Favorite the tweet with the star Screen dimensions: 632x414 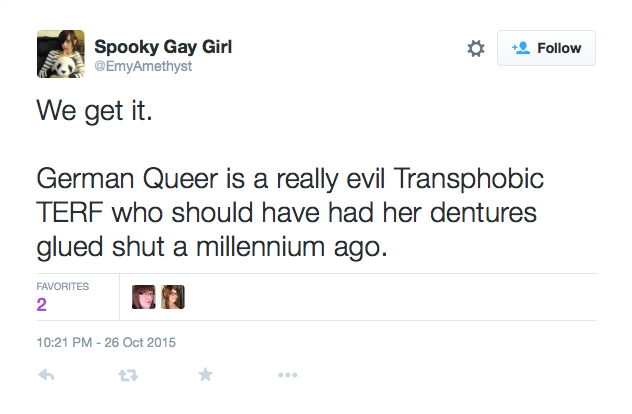coord(206,375)
